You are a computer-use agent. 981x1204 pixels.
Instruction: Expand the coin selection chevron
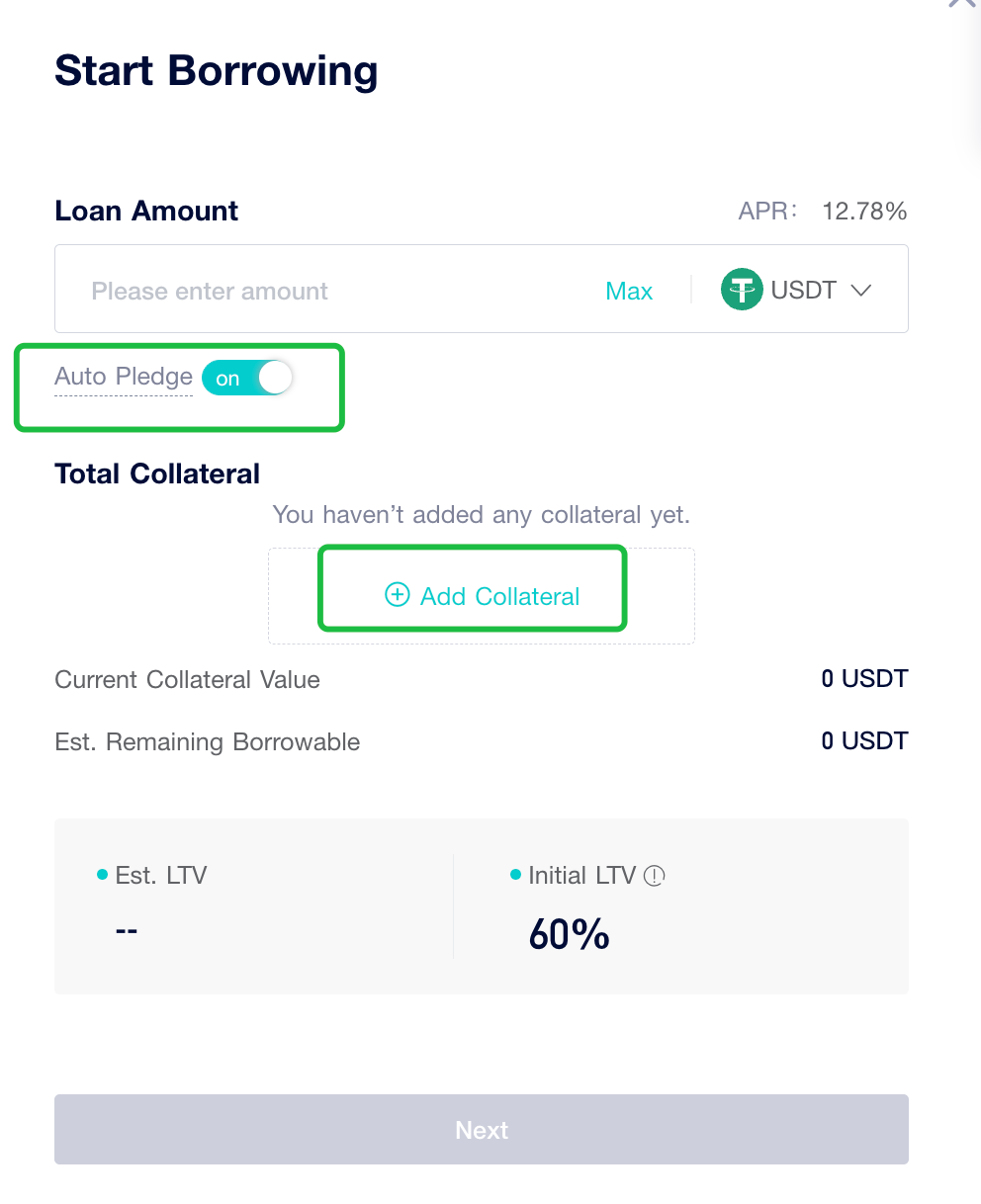859,290
